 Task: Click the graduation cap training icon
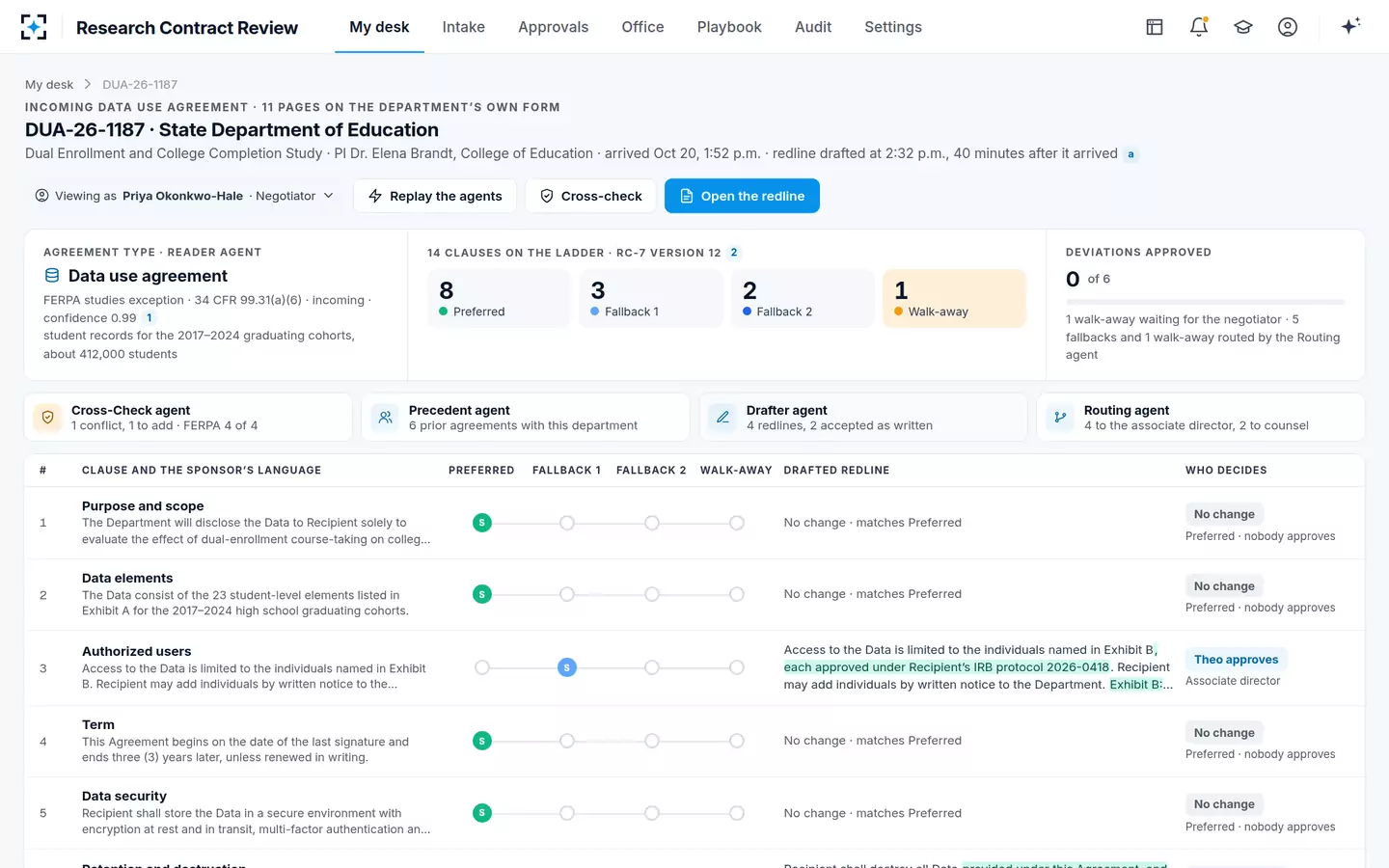1243,27
